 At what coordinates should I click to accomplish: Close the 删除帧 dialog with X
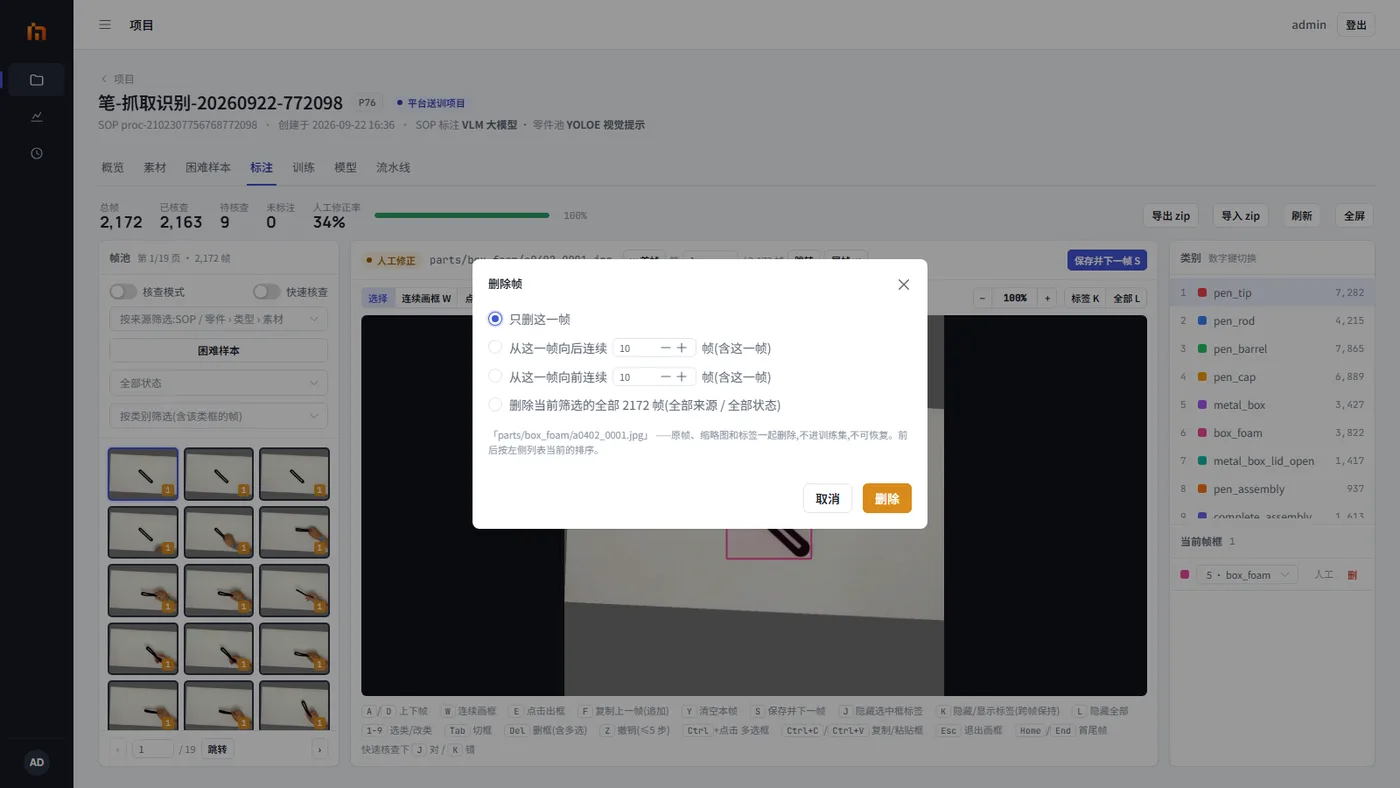click(904, 284)
